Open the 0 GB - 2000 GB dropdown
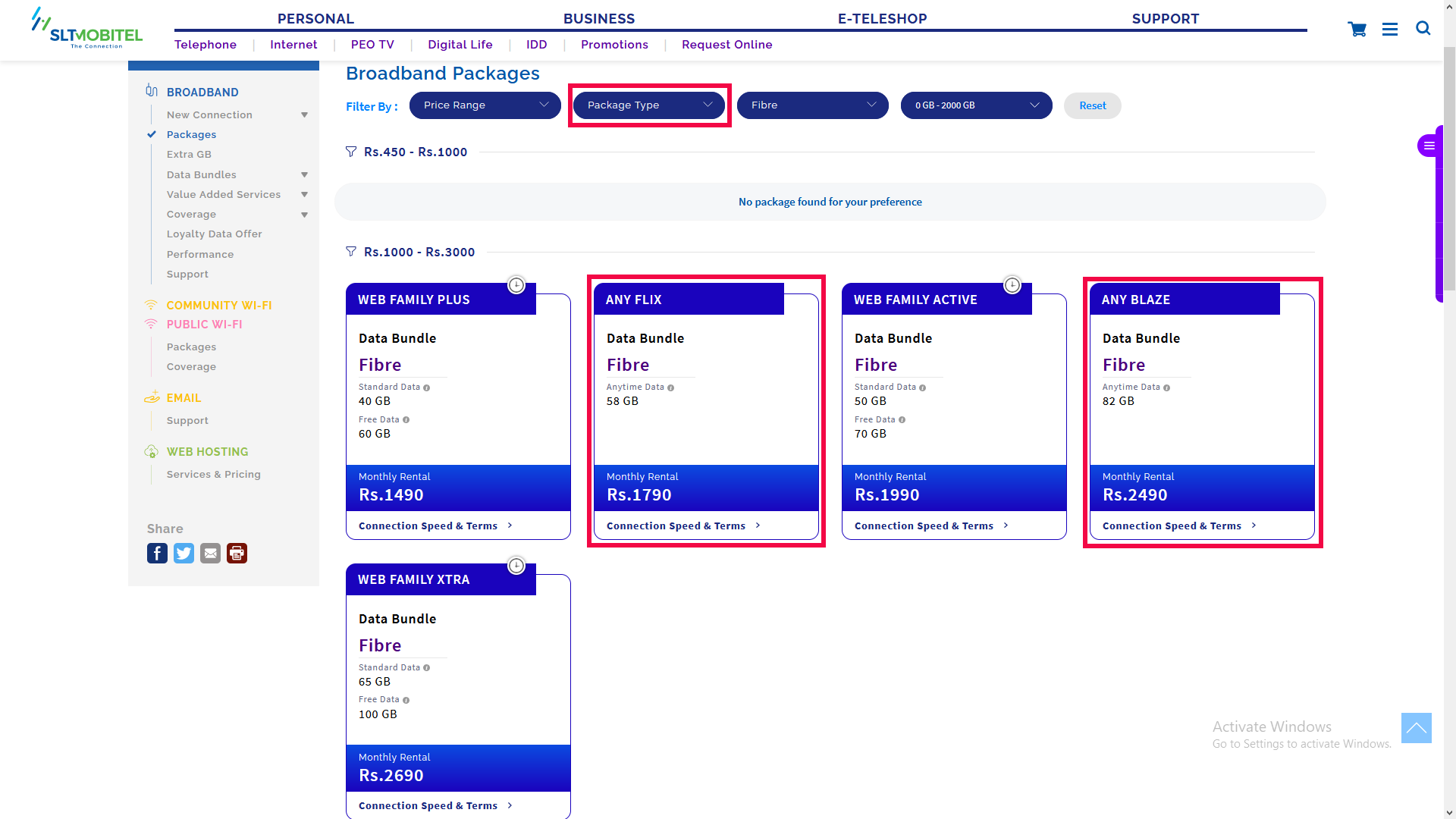 (x=977, y=105)
